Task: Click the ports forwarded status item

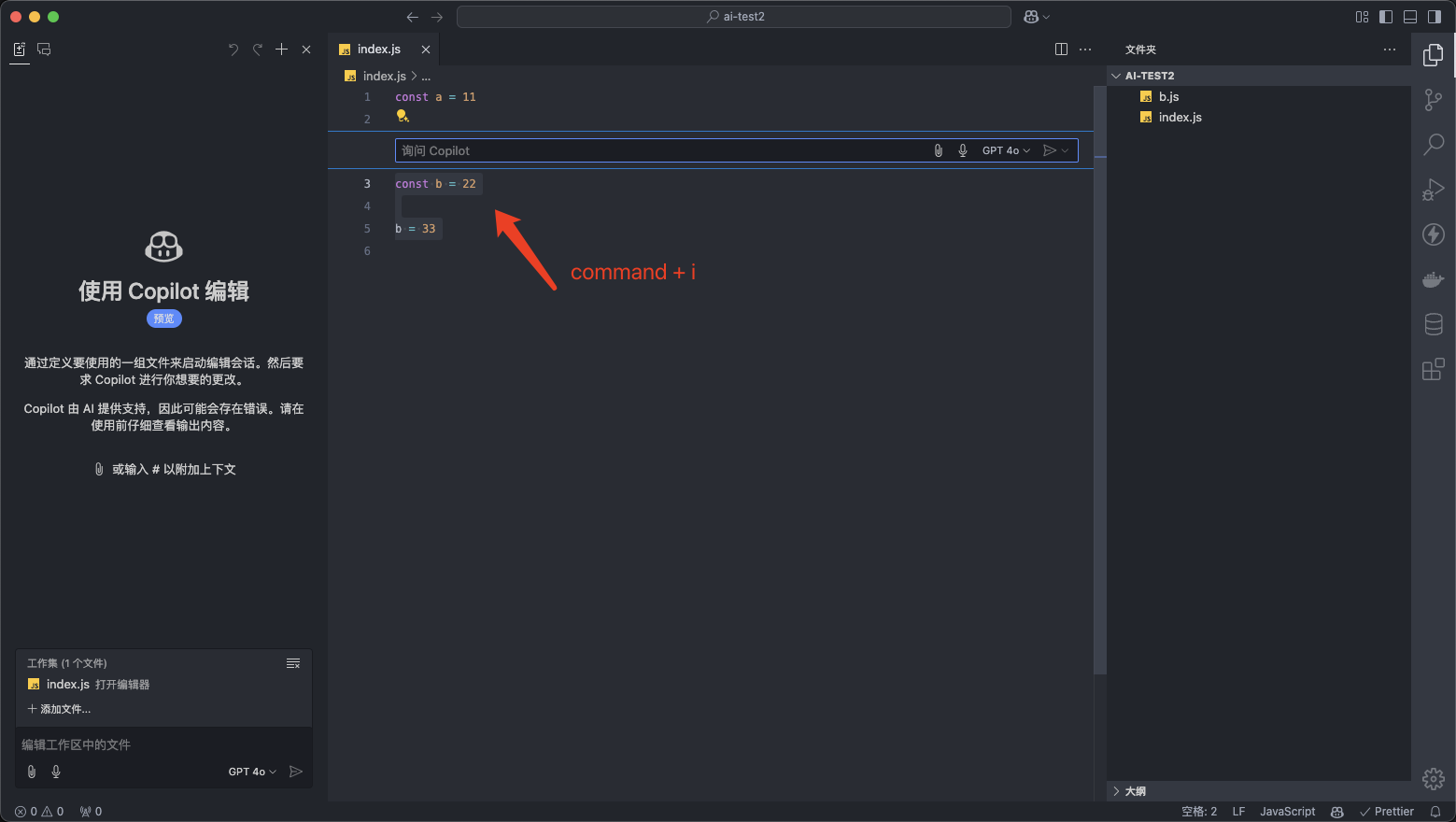Action: tap(92, 812)
